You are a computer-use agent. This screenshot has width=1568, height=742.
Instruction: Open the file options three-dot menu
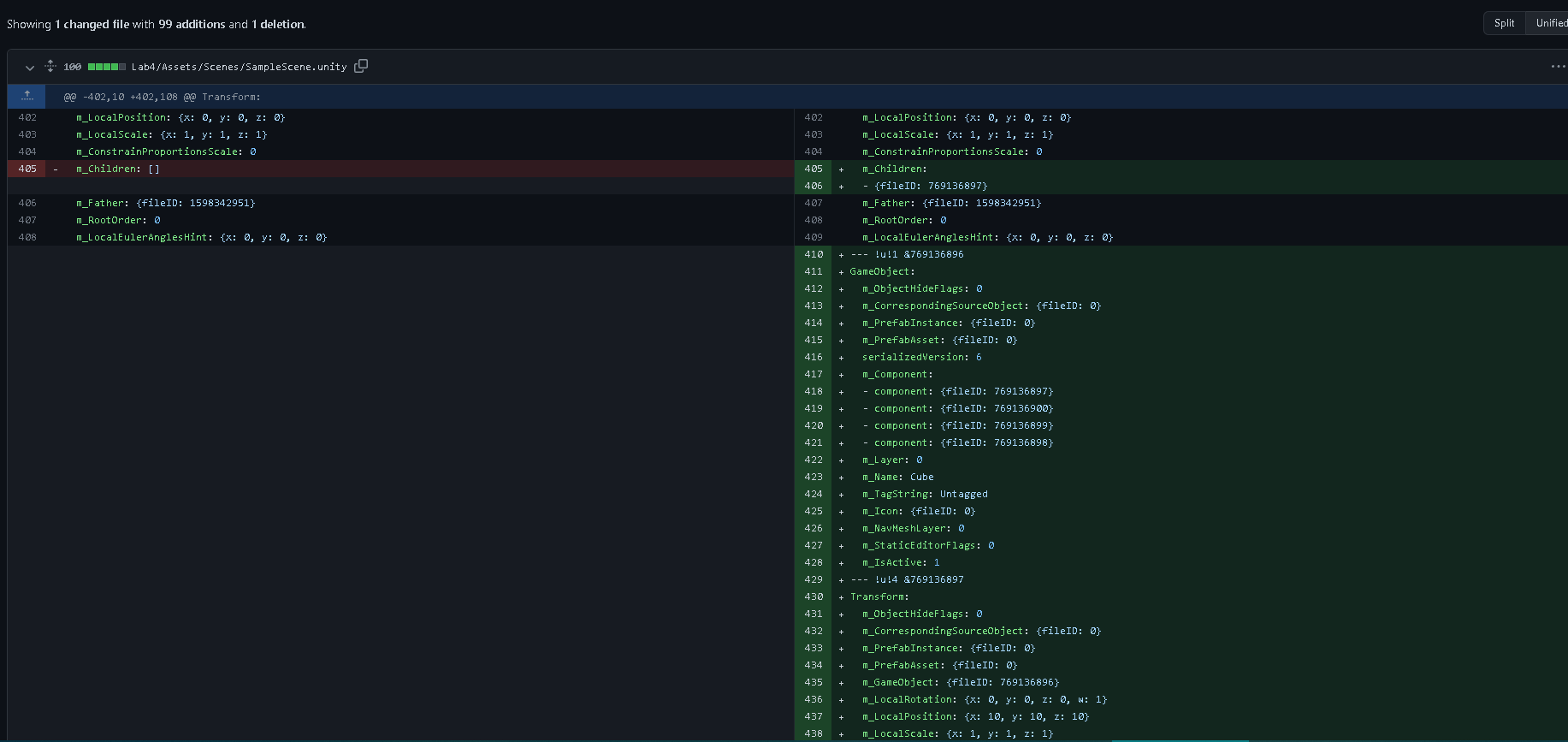1558,66
